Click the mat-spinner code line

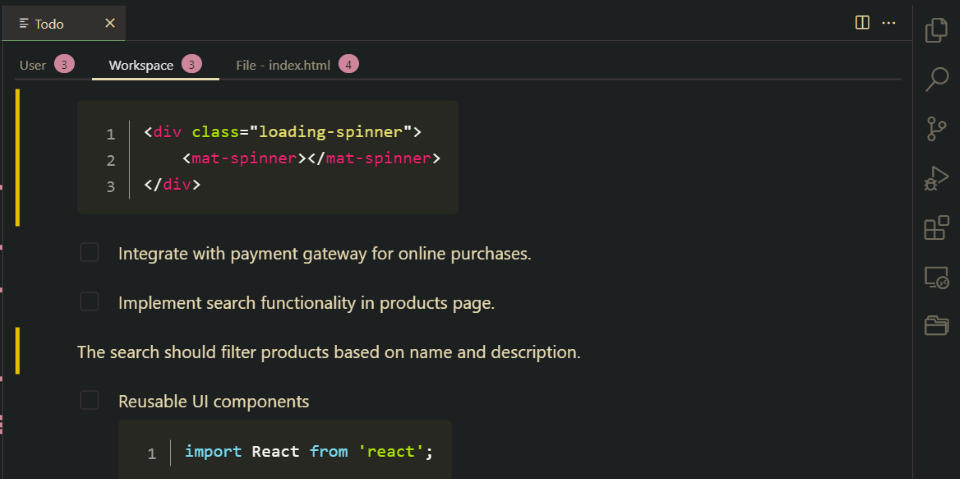(311, 158)
